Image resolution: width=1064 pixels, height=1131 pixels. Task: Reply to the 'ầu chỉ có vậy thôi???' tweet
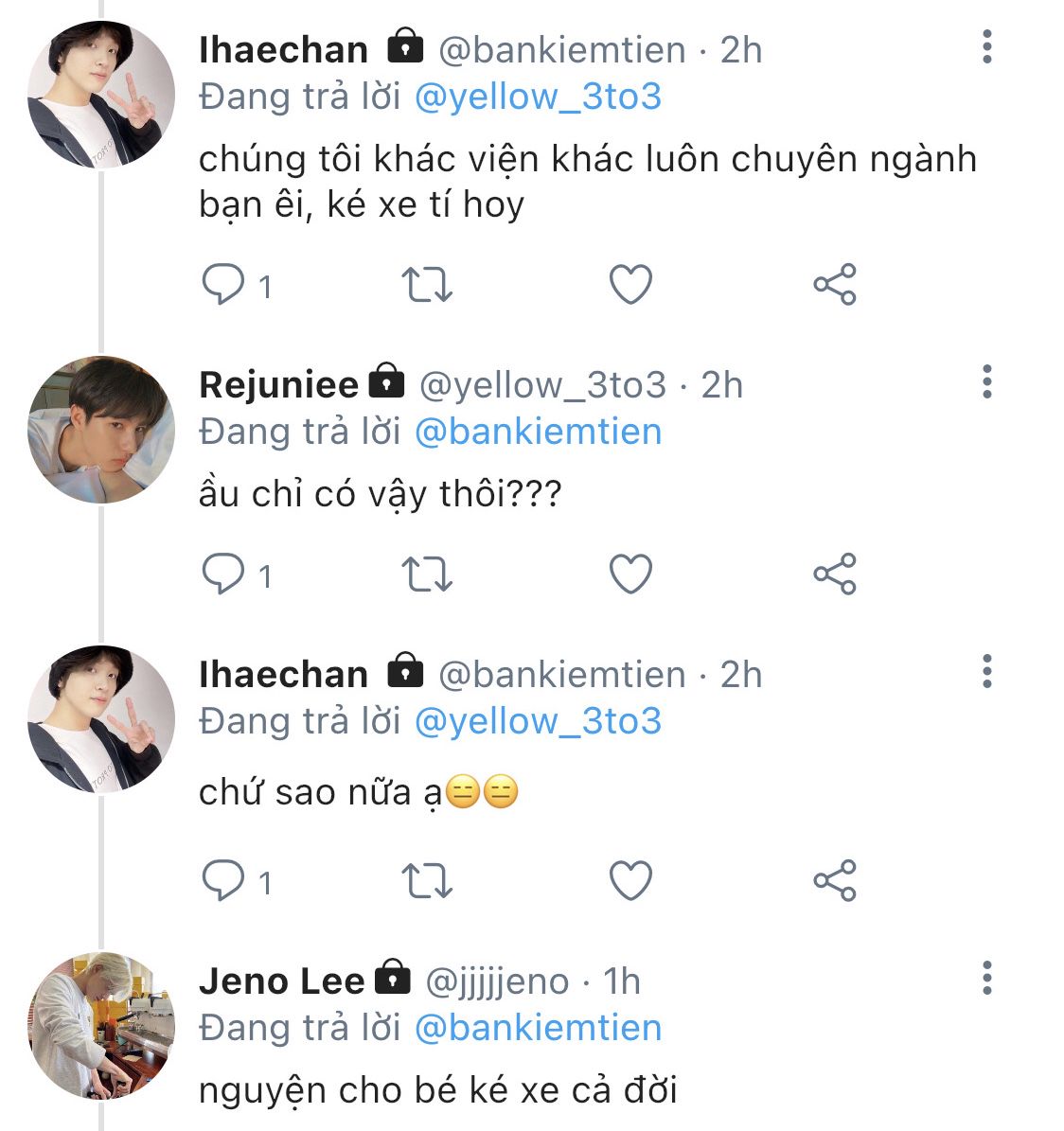click(223, 574)
